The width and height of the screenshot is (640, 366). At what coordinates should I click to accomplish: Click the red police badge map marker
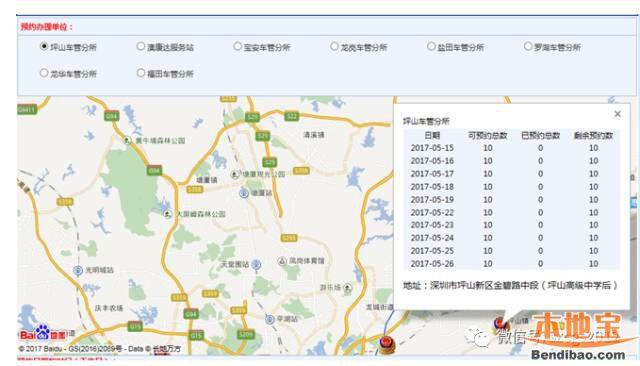[x=385, y=344]
